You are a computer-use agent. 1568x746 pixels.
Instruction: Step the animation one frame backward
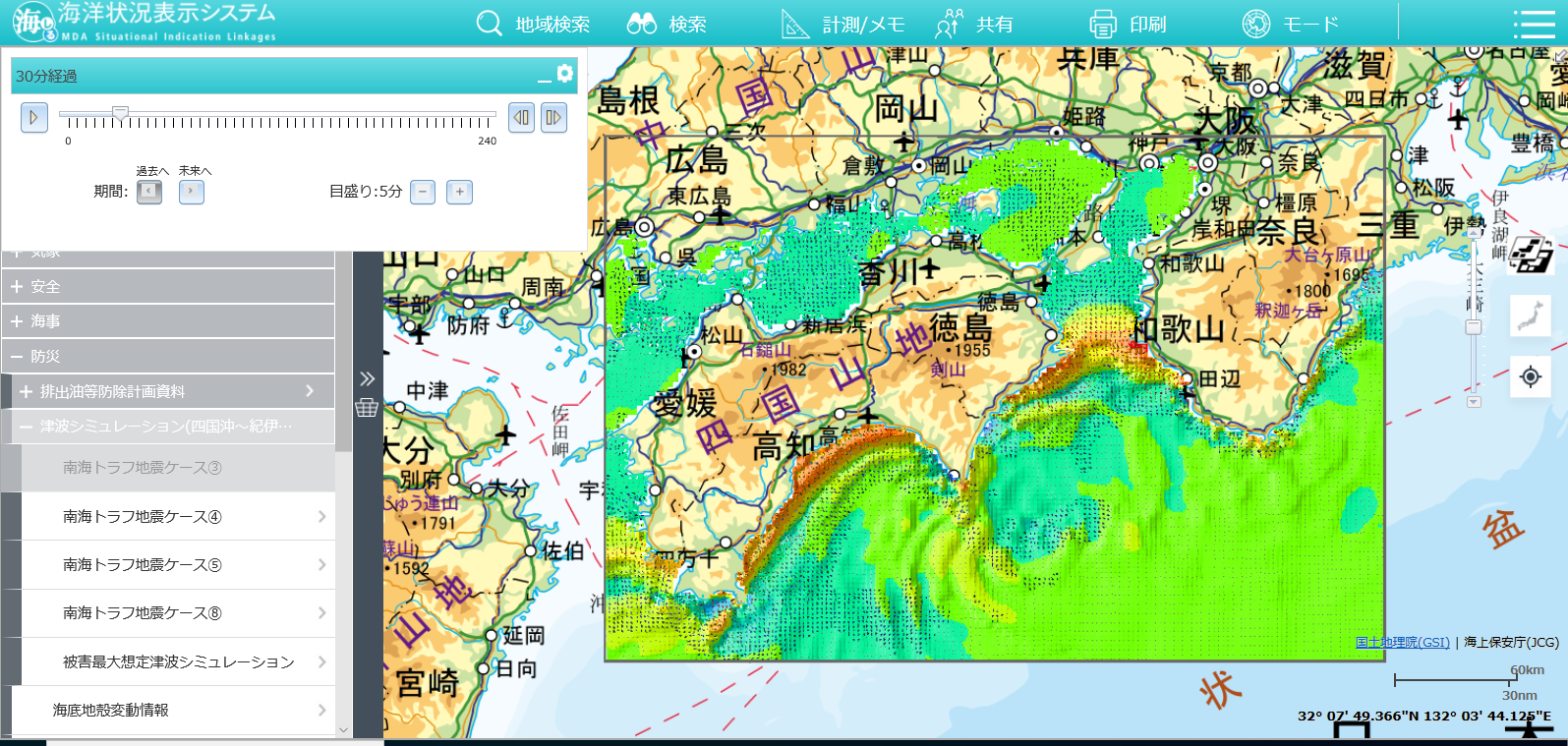tap(521, 118)
